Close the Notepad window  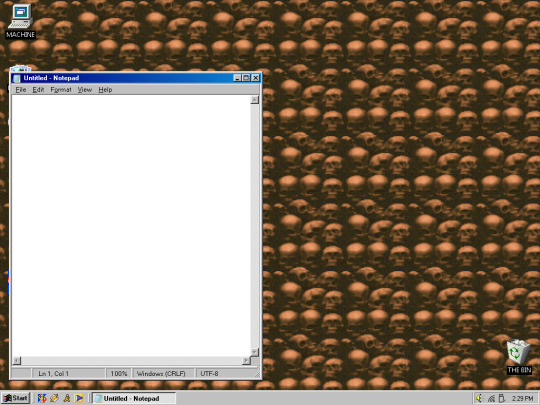coord(256,78)
